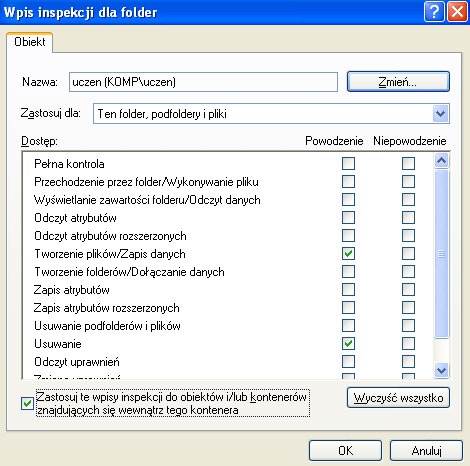
Task: Click the access list scroll down arrow
Action: (441, 370)
